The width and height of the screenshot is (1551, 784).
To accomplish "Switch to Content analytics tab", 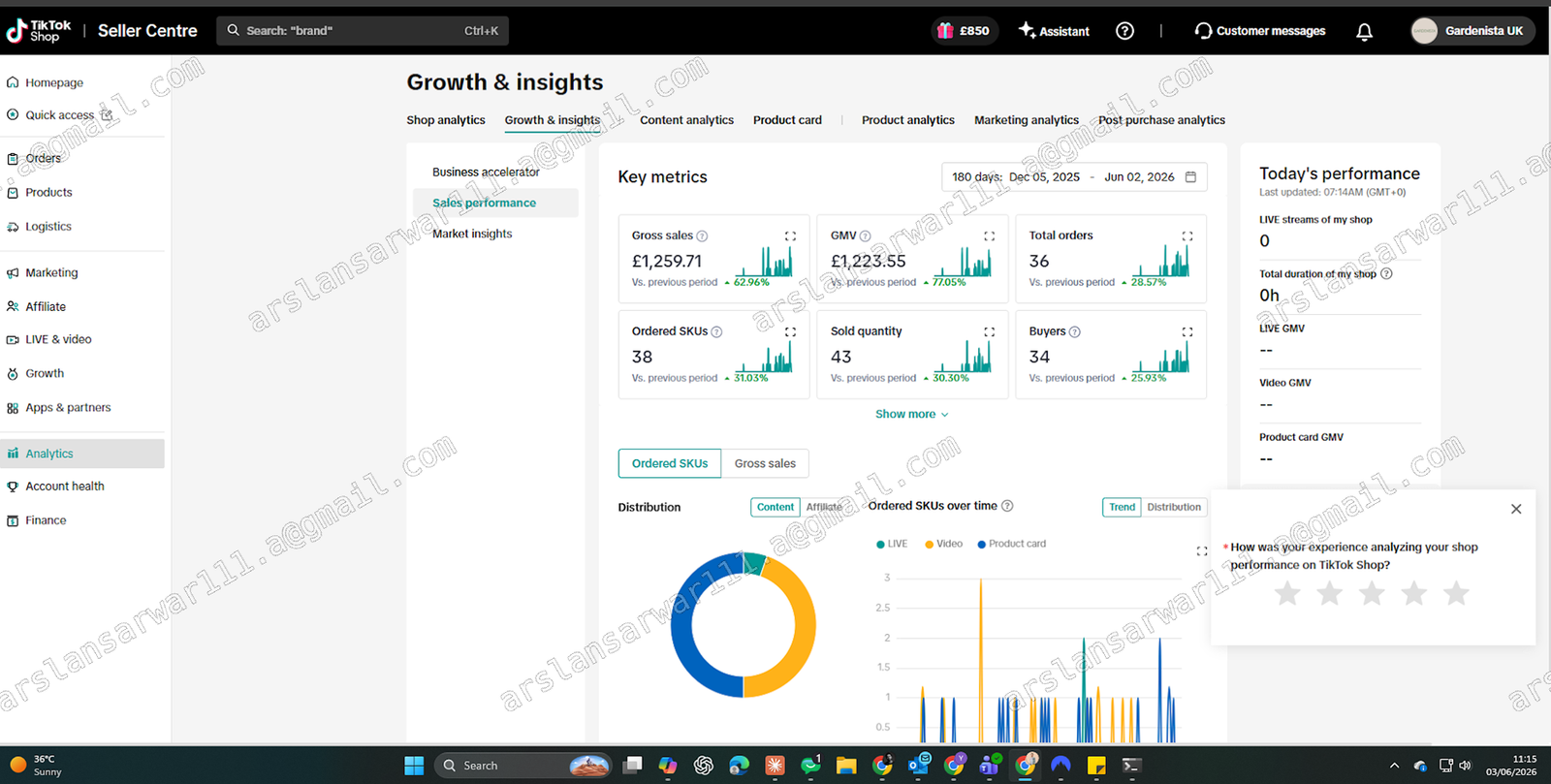I will (x=686, y=120).
